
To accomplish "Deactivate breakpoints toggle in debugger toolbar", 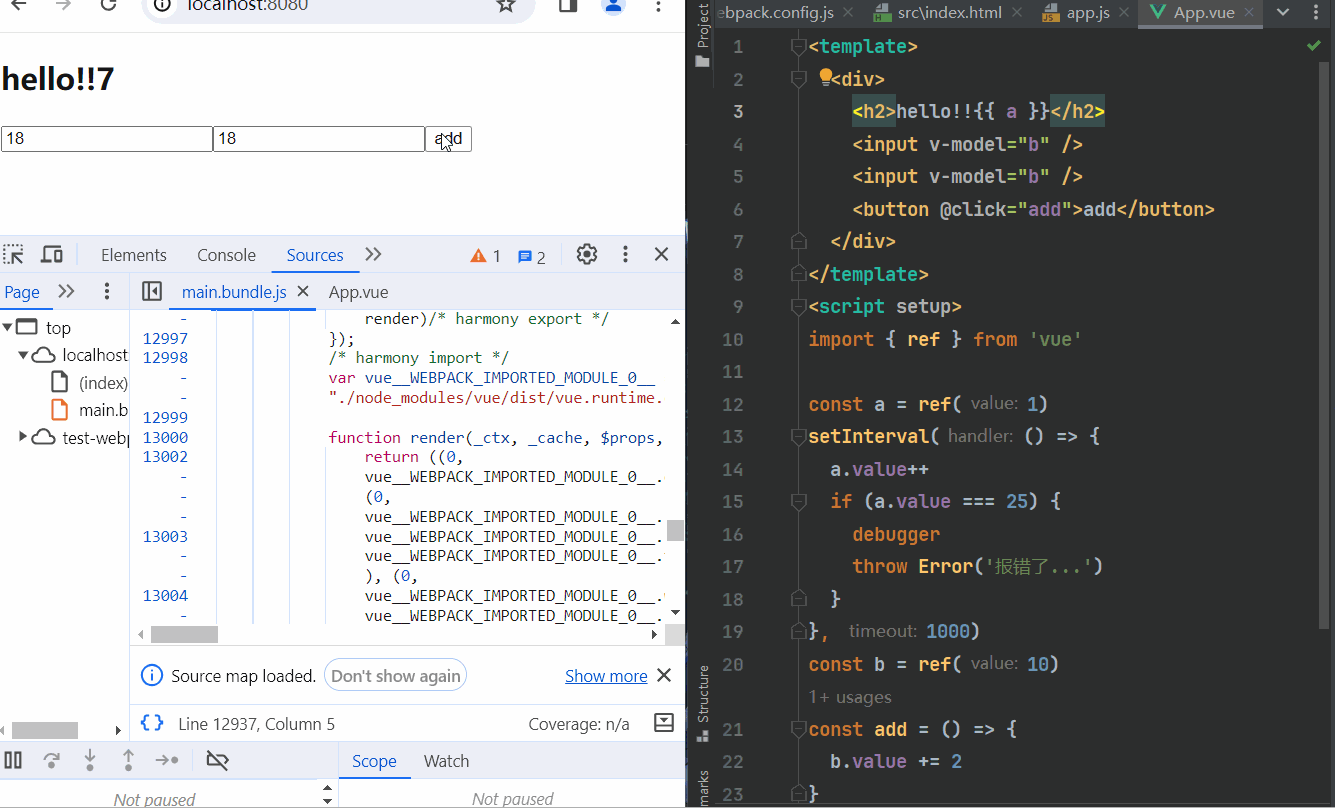I will [x=217, y=761].
